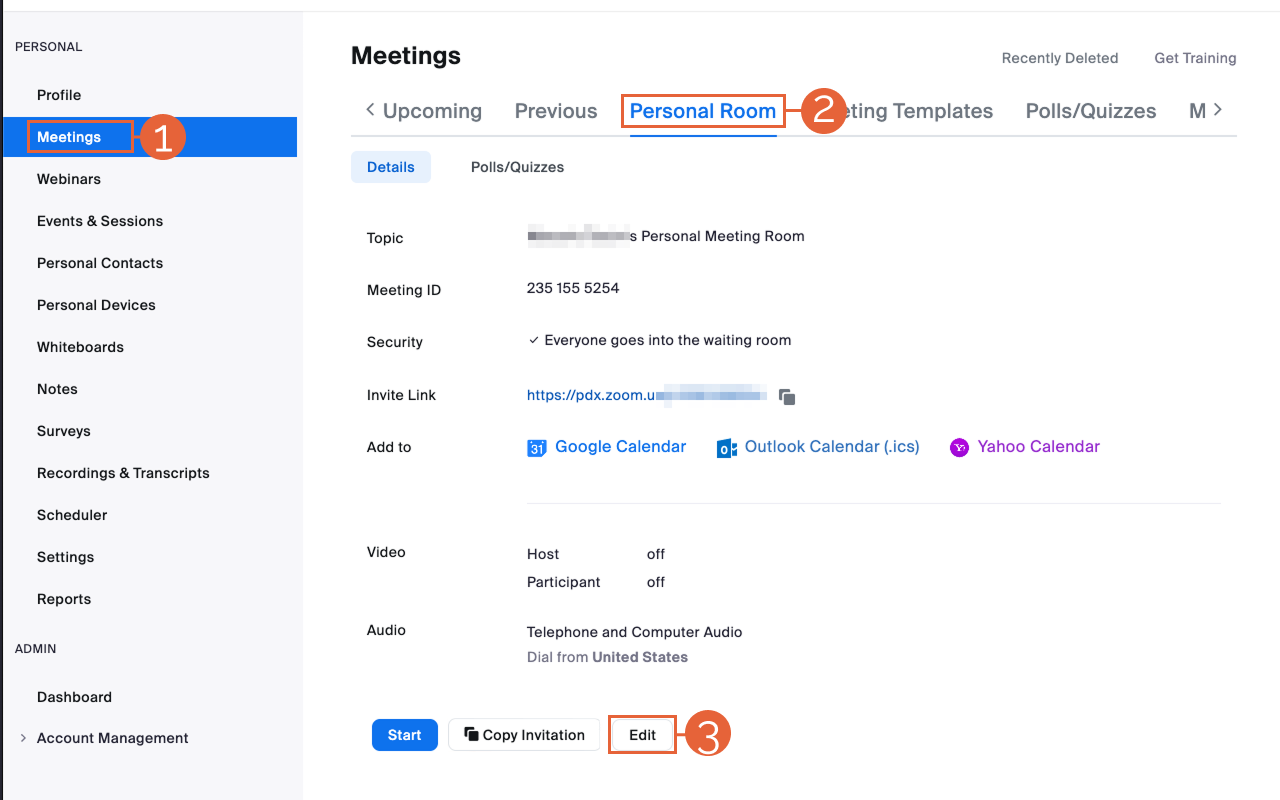Click the Copy Invitation button
1280x800 pixels.
(x=524, y=735)
